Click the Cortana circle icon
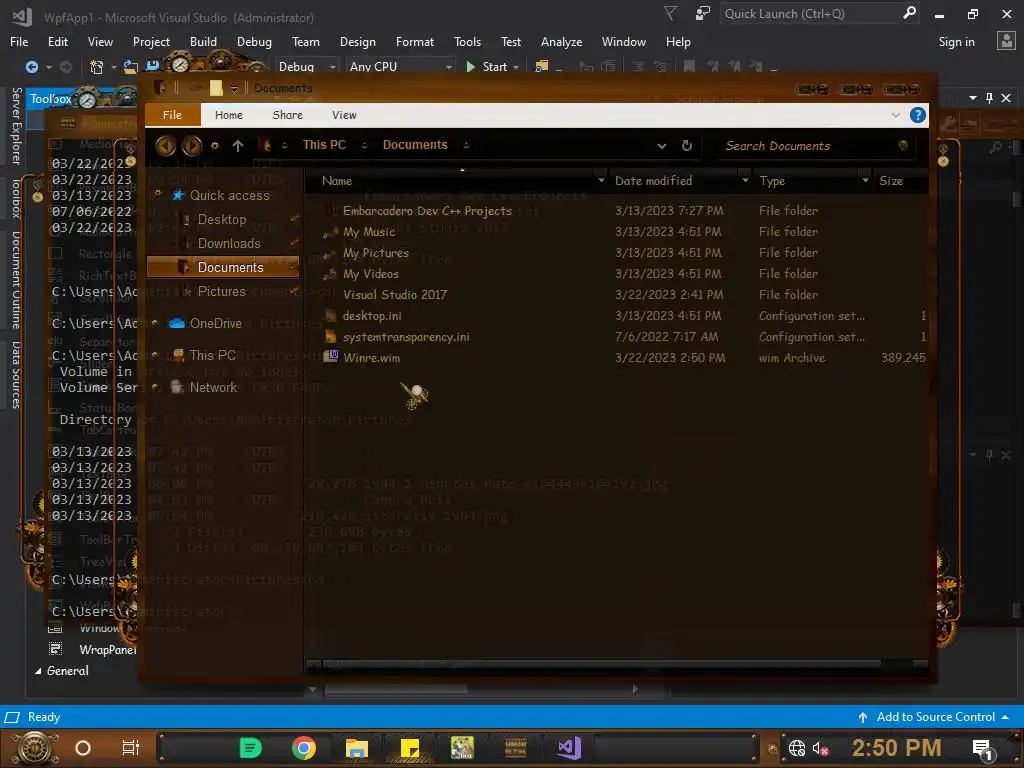Viewport: 1024px width, 768px height. click(83, 748)
